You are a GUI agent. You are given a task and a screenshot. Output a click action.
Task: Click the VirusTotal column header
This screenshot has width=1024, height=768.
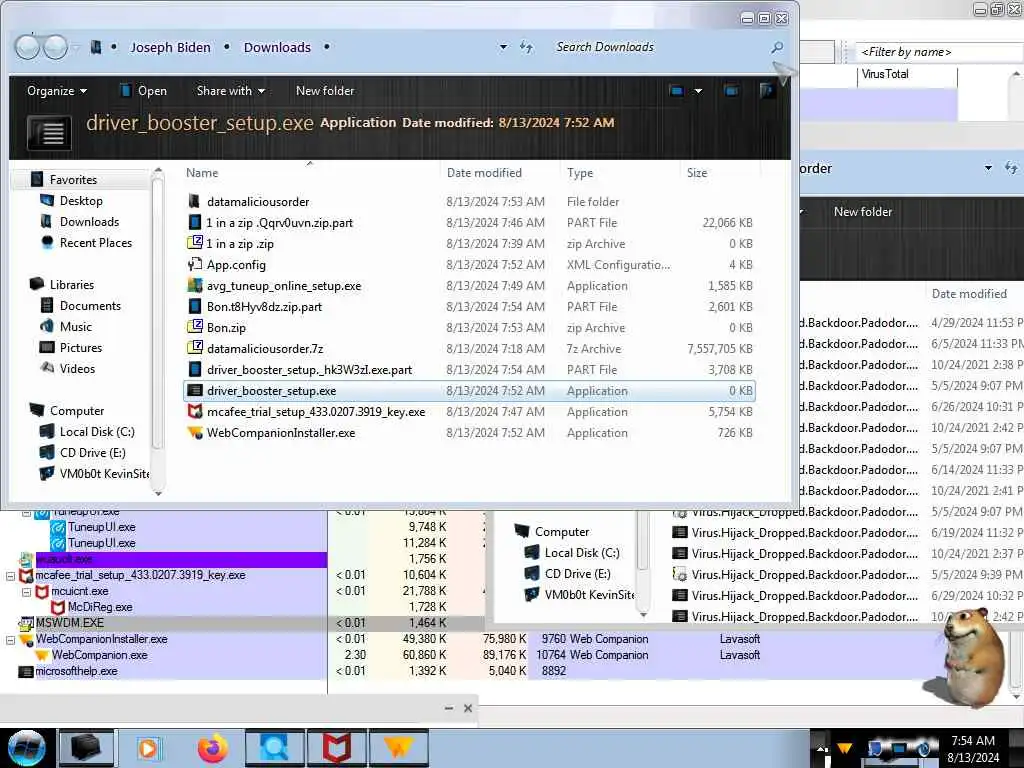coord(906,74)
